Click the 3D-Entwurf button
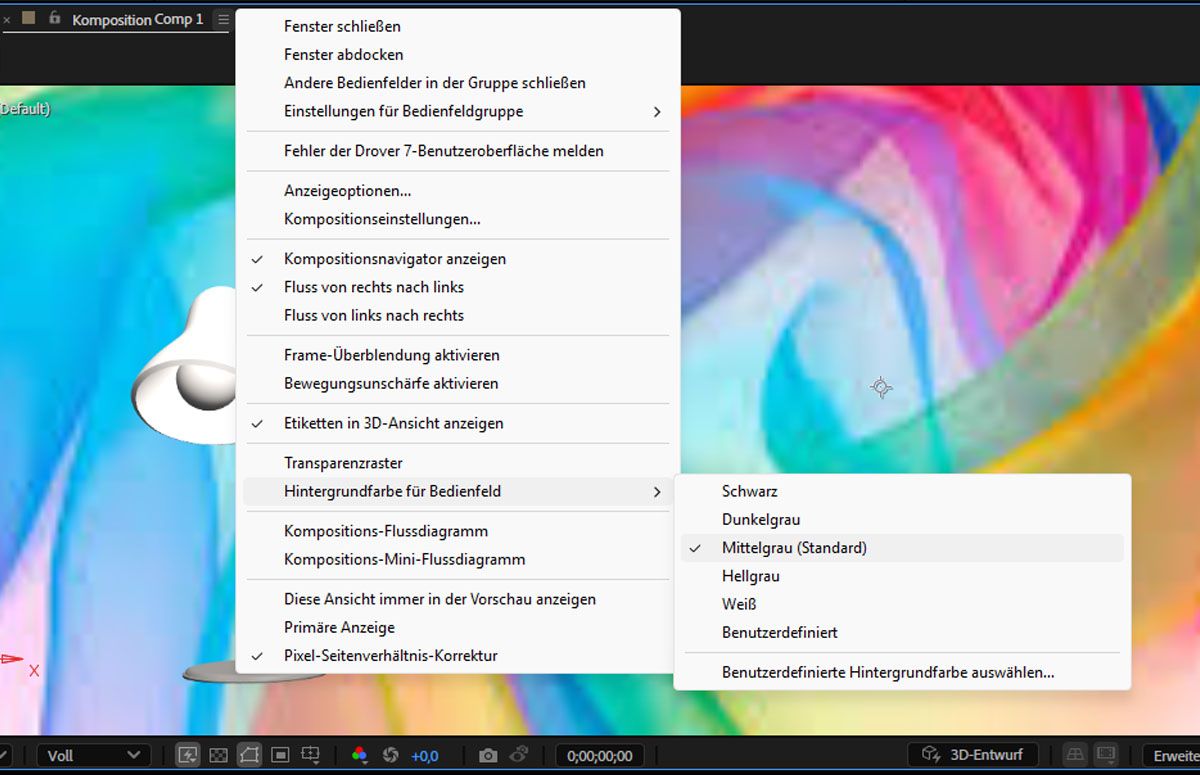This screenshot has width=1200, height=775. (973, 755)
